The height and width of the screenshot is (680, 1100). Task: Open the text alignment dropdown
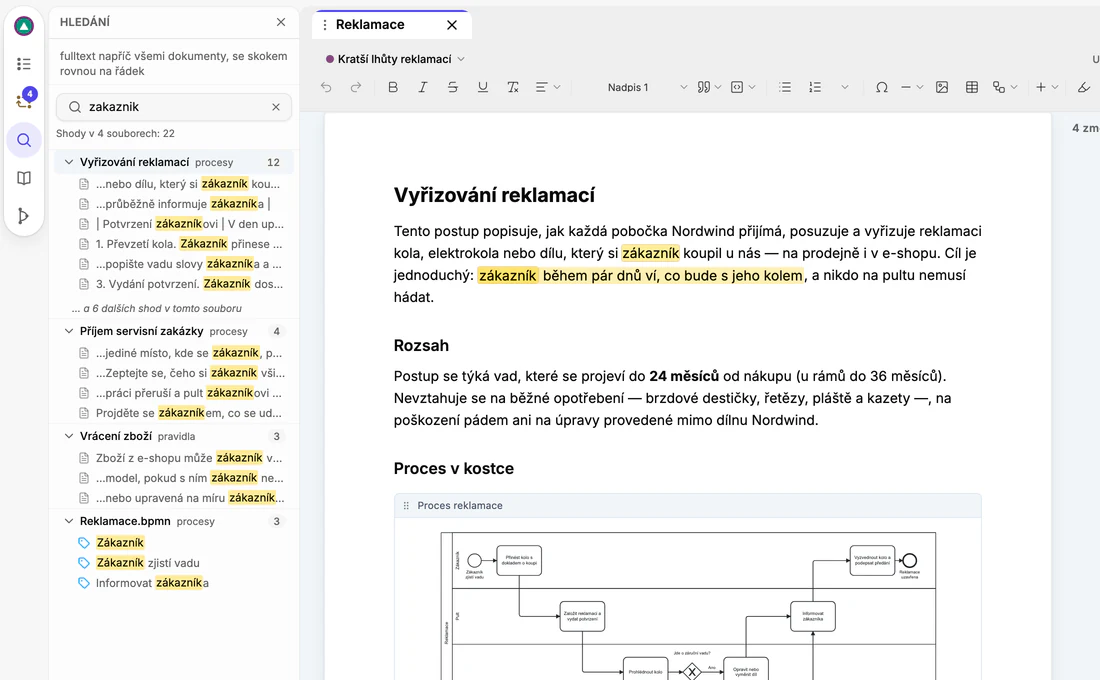coord(548,87)
